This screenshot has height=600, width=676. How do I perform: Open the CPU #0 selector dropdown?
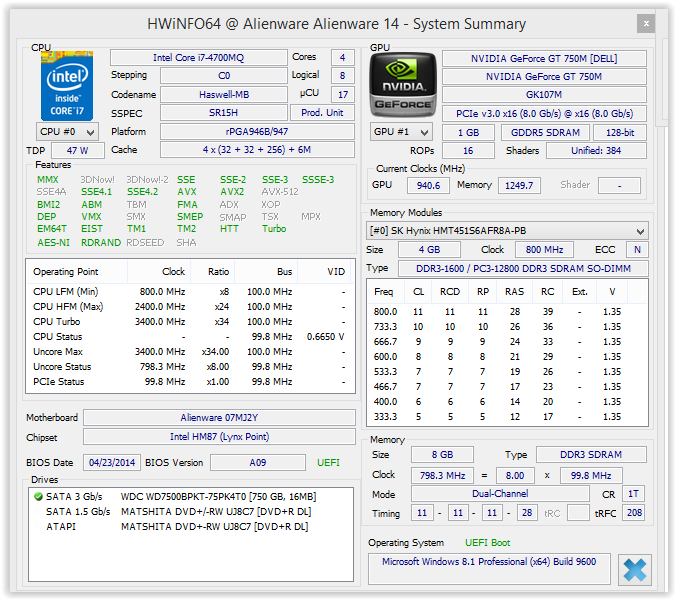pyautogui.click(x=67, y=131)
